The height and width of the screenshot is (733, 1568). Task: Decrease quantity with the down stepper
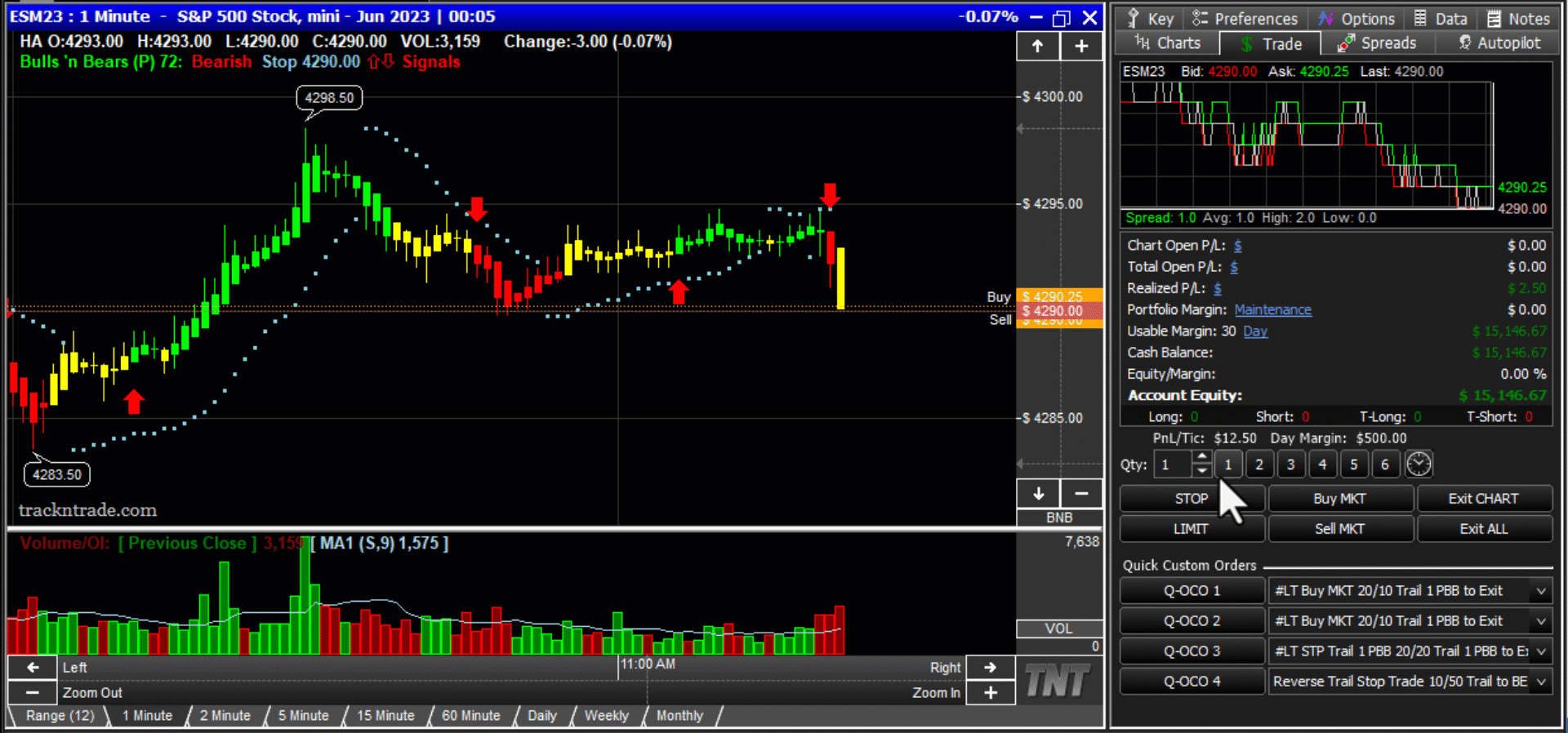click(x=1201, y=471)
